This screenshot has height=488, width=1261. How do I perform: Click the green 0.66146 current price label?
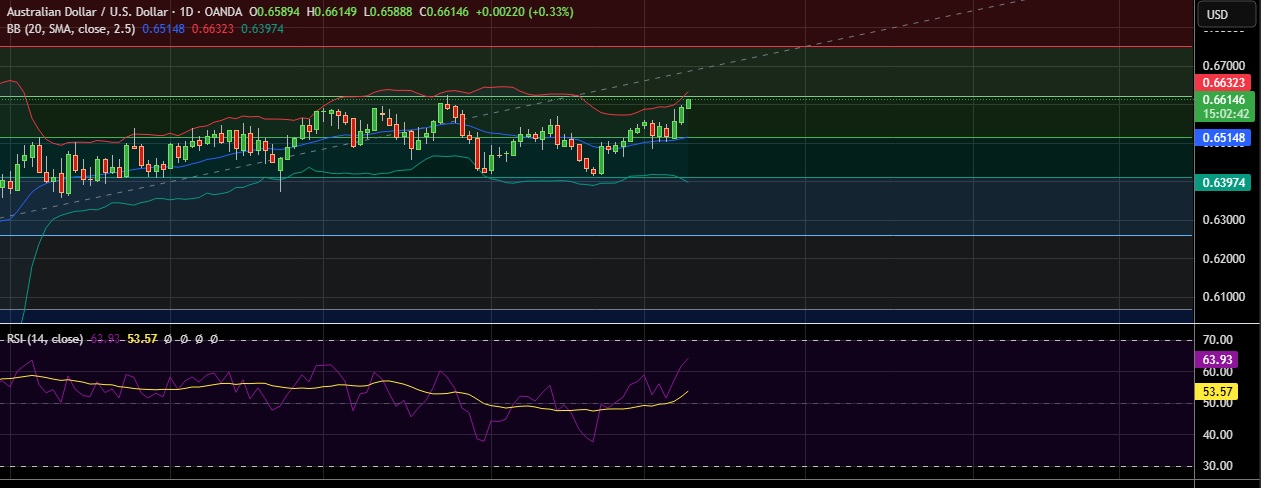click(1222, 99)
